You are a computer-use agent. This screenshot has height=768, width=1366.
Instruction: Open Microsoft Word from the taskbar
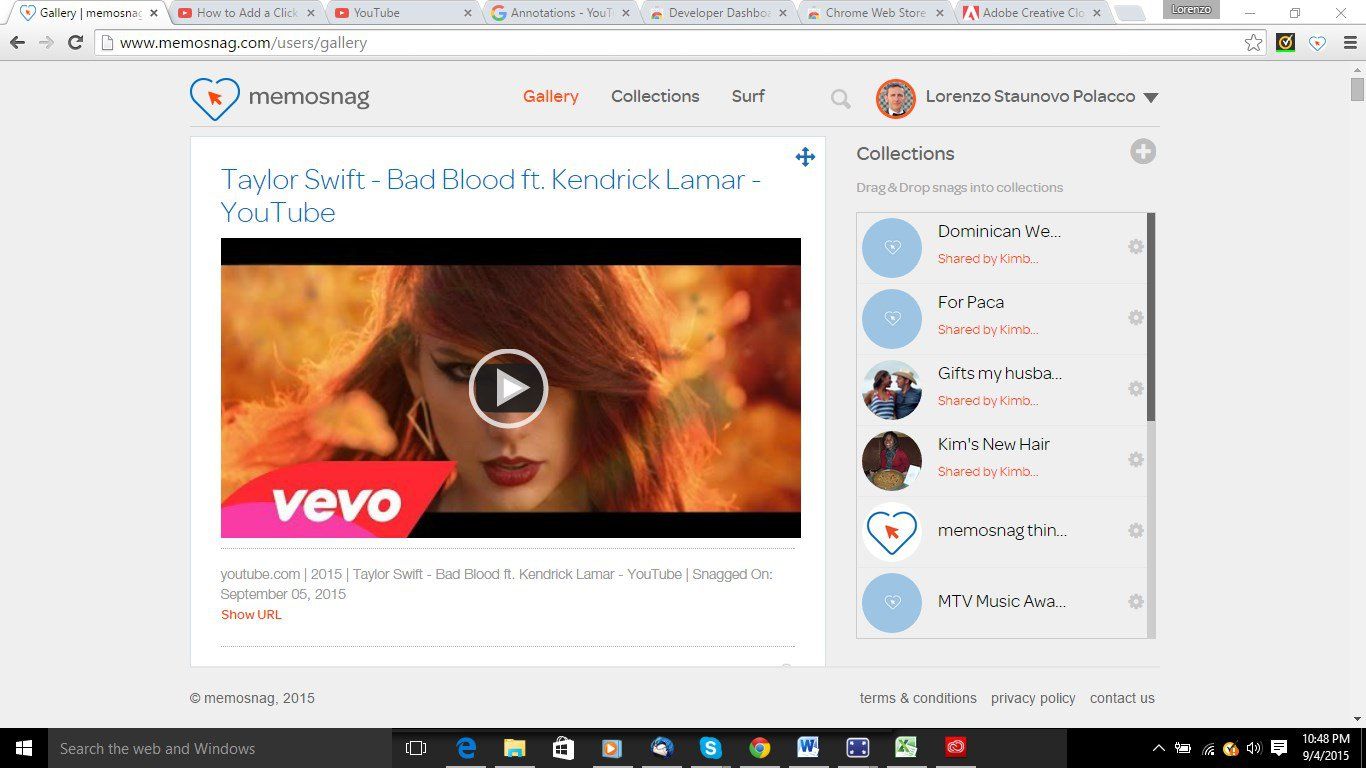coord(809,748)
